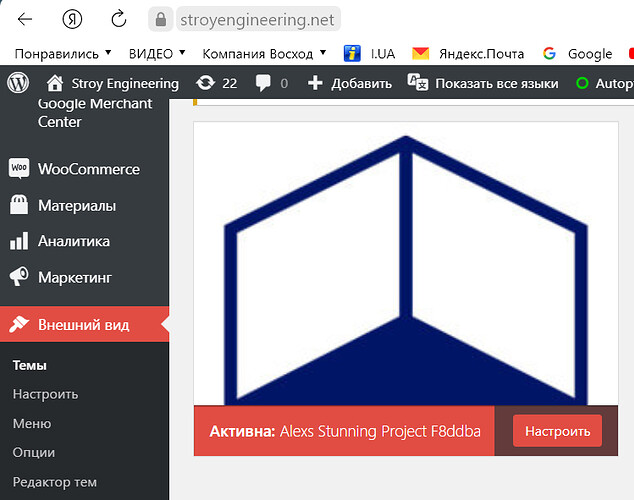Expand the ВИДЕО bookmarks folder
The image size is (634, 500).
pyautogui.click(x=156, y=53)
